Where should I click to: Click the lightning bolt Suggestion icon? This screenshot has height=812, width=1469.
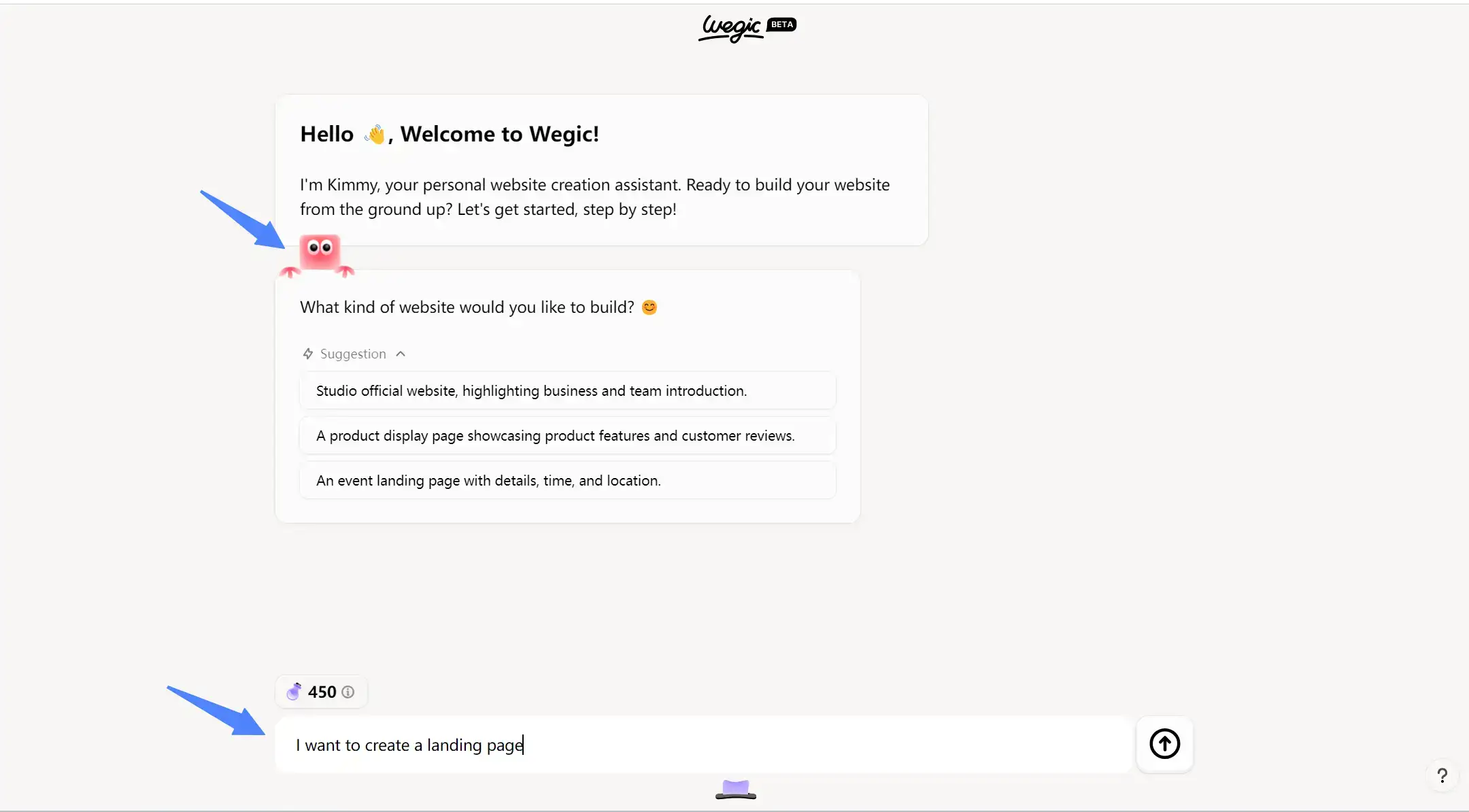click(x=308, y=354)
